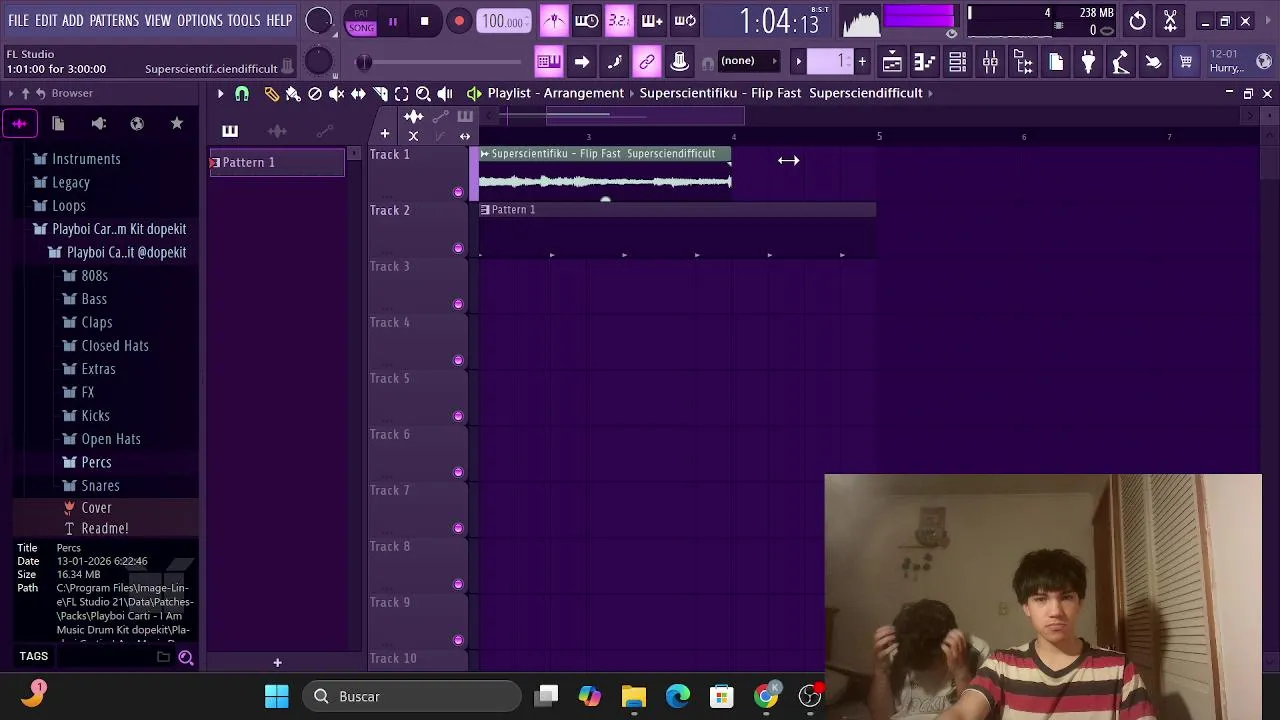Screen dimensions: 1280x720
Task: Select the Mute tool in Playlist
Action: [337, 94]
